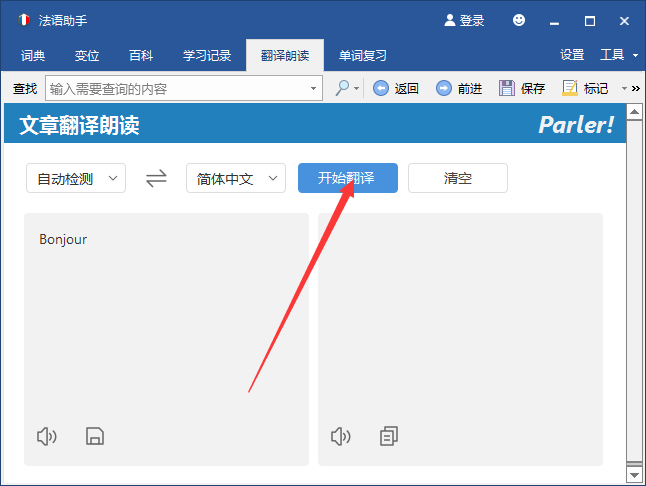Image resolution: width=646 pixels, height=486 pixels.
Task: Show more toolbar items with » chevron
Action: [x=636, y=88]
